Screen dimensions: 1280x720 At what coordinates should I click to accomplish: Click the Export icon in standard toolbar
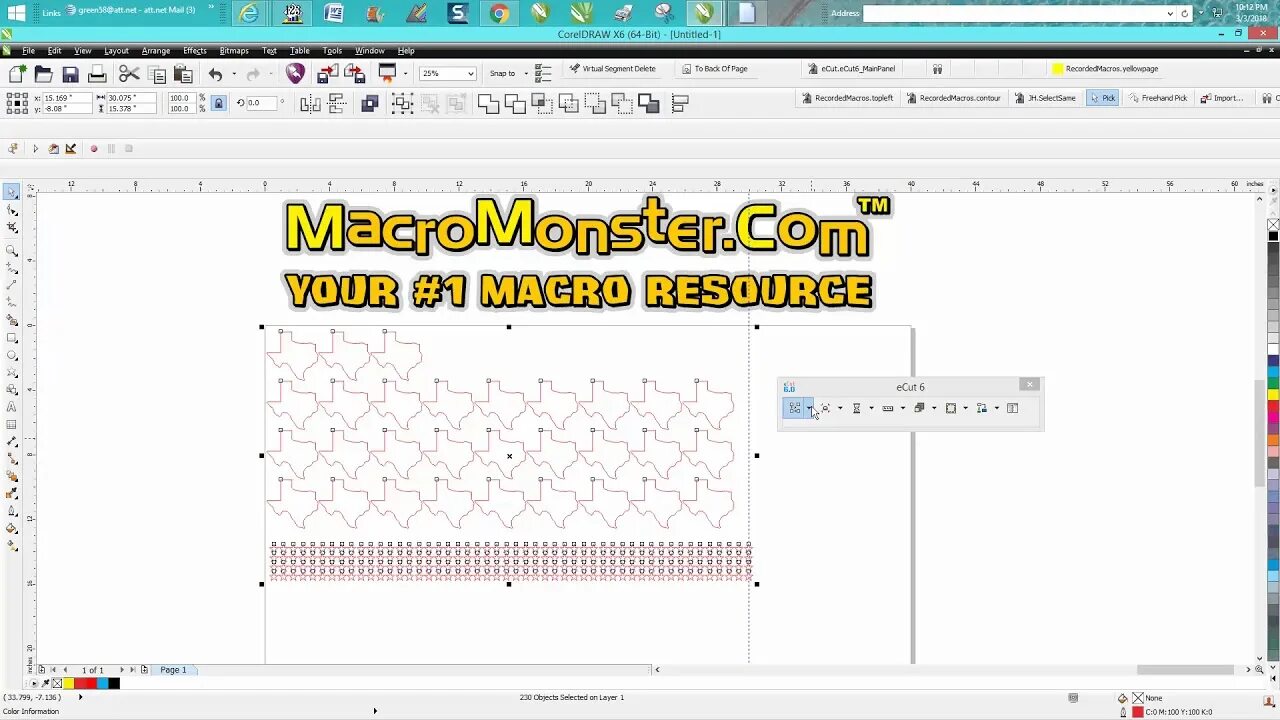354,73
